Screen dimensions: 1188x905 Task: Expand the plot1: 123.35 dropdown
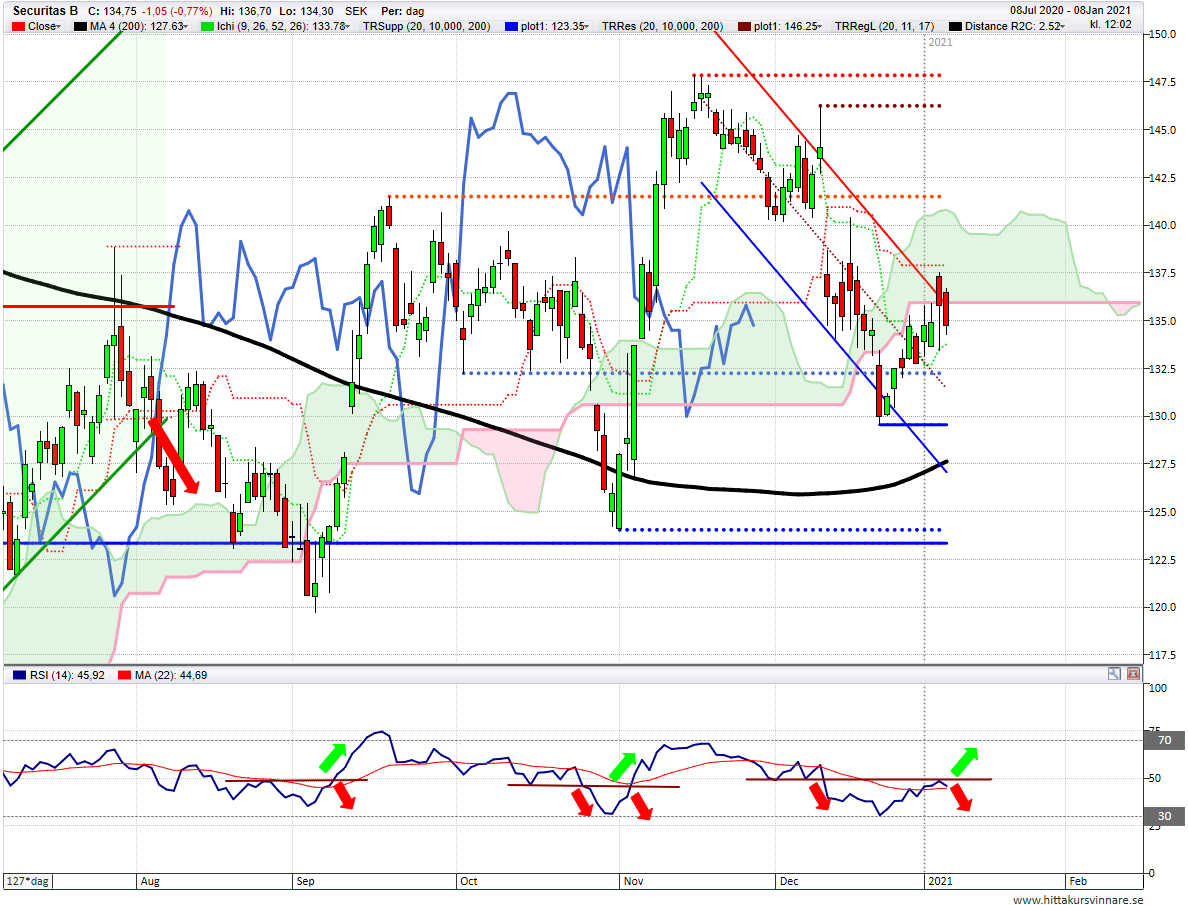click(586, 27)
